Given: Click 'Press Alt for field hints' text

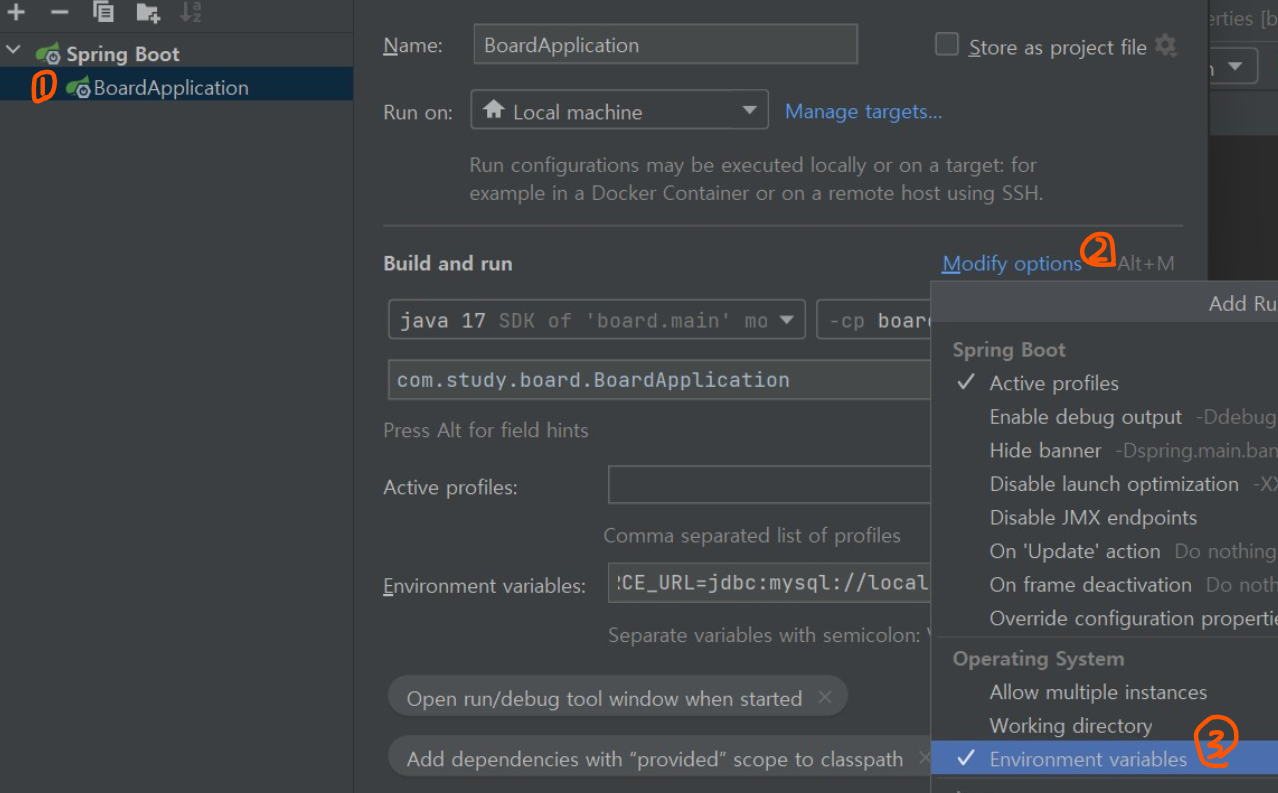Looking at the screenshot, I should [x=486, y=430].
